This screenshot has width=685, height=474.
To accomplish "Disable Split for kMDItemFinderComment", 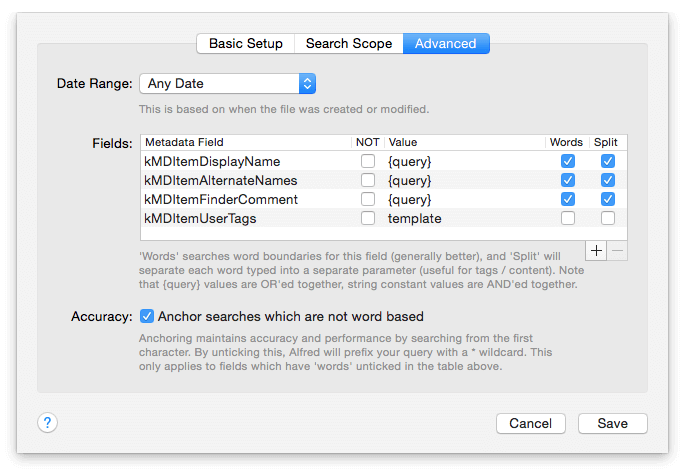I will [607, 199].
